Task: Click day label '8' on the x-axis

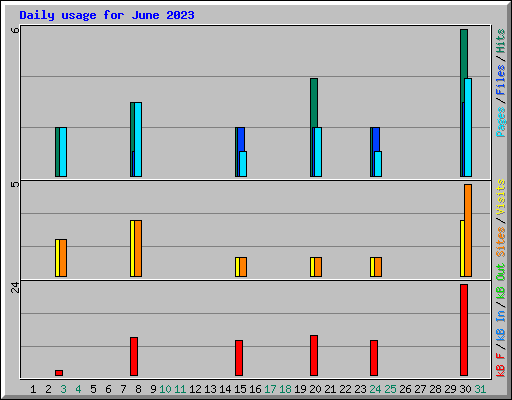Action: 138,389
